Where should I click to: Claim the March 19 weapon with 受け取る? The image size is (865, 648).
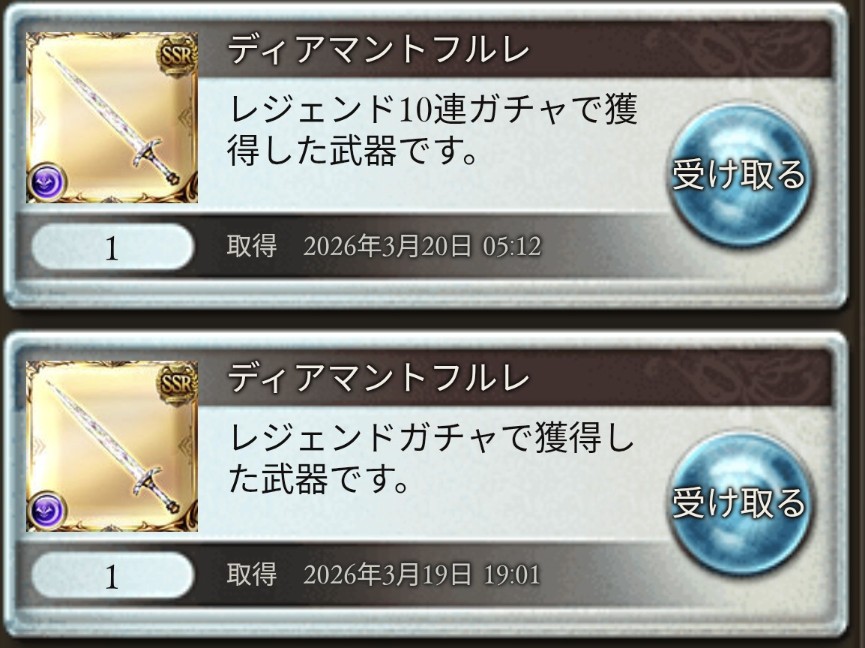click(x=739, y=504)
